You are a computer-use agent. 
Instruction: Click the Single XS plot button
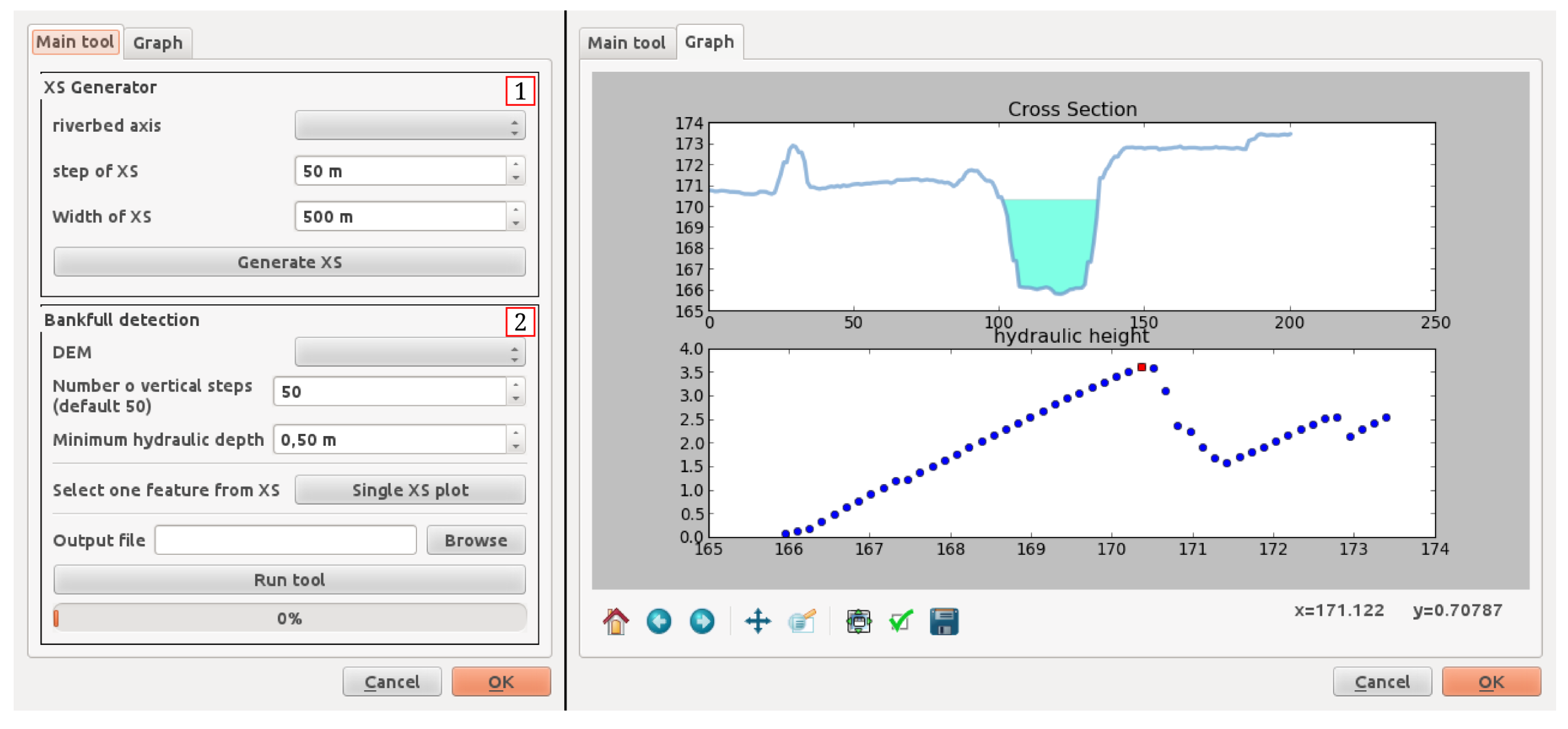[410, 490]
